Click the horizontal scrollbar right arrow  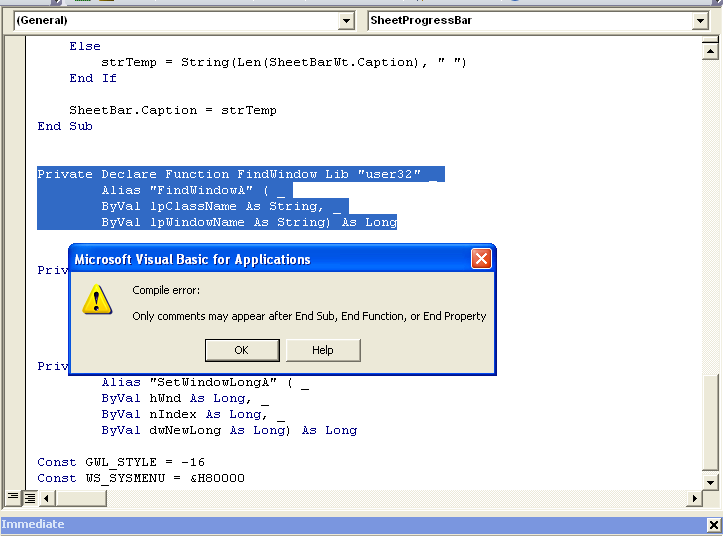(694, 498)
